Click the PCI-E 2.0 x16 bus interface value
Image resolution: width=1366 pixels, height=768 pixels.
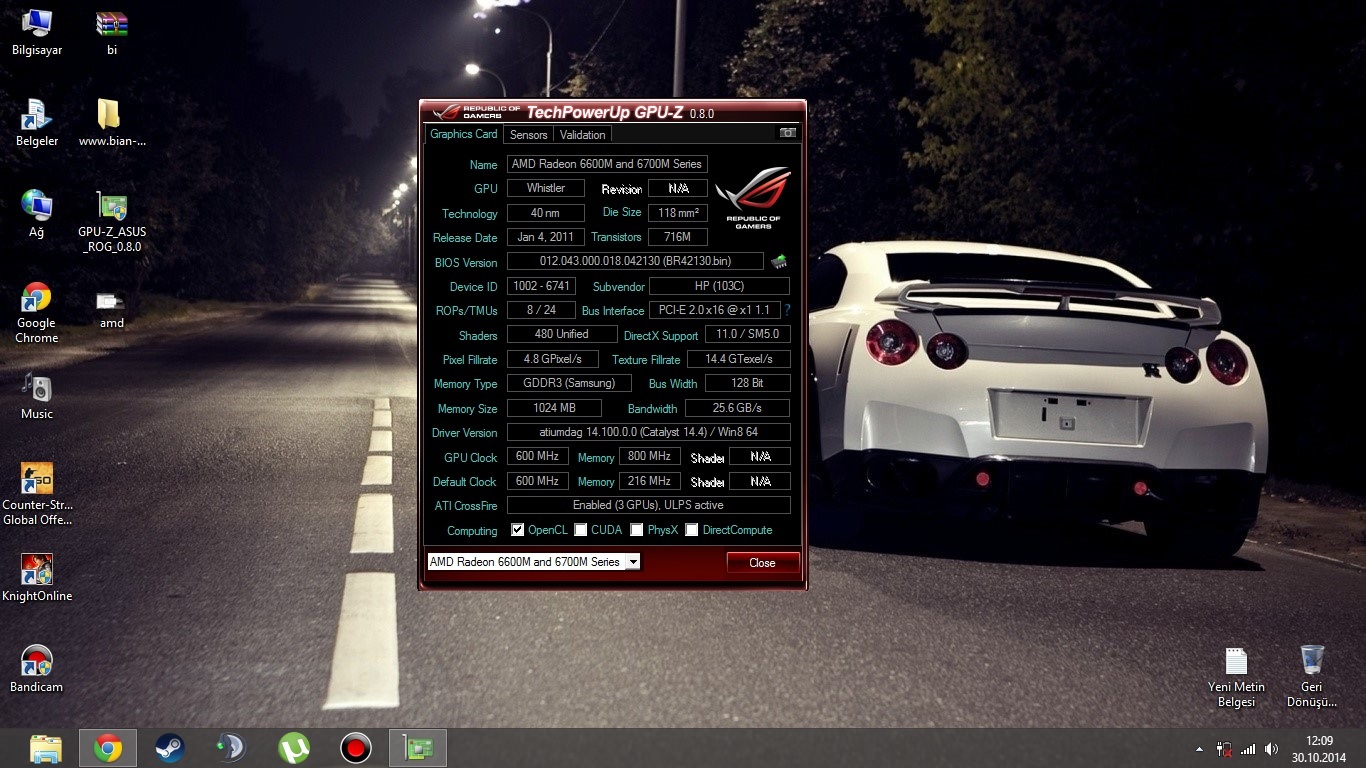pyautogui.click(x=714, y=310)
